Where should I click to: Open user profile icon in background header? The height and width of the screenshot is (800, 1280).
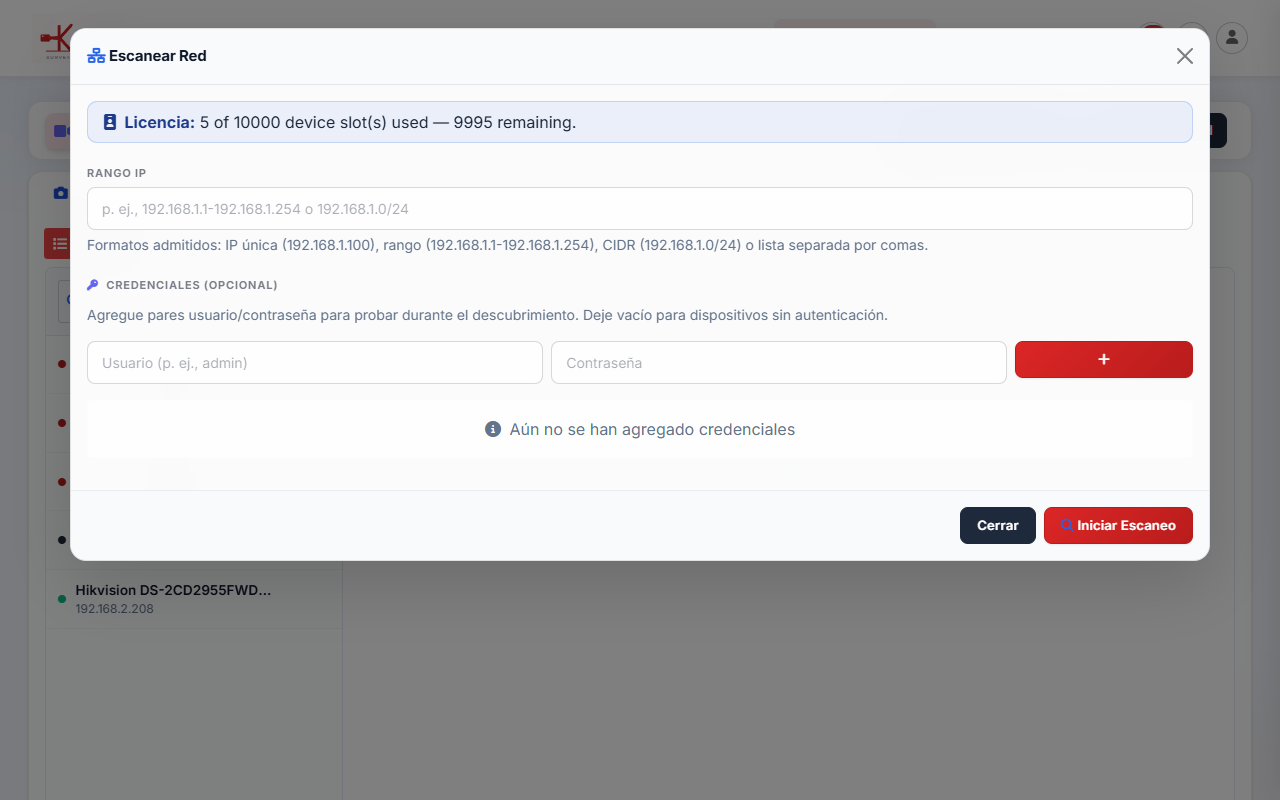pyautogui.click(x=1232, y=38)
